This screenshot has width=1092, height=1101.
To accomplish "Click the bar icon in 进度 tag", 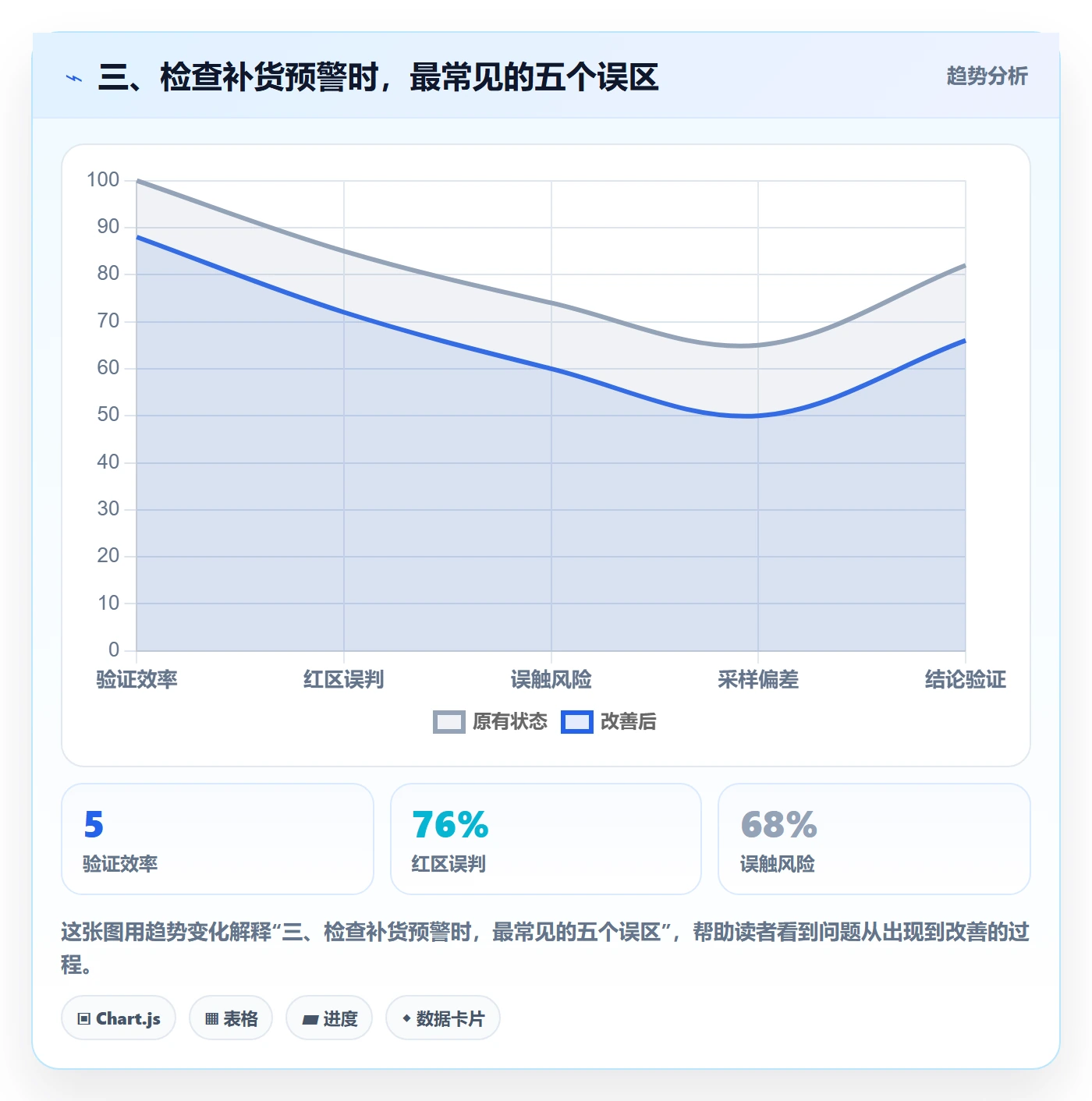I will [x=310, y=1019].
